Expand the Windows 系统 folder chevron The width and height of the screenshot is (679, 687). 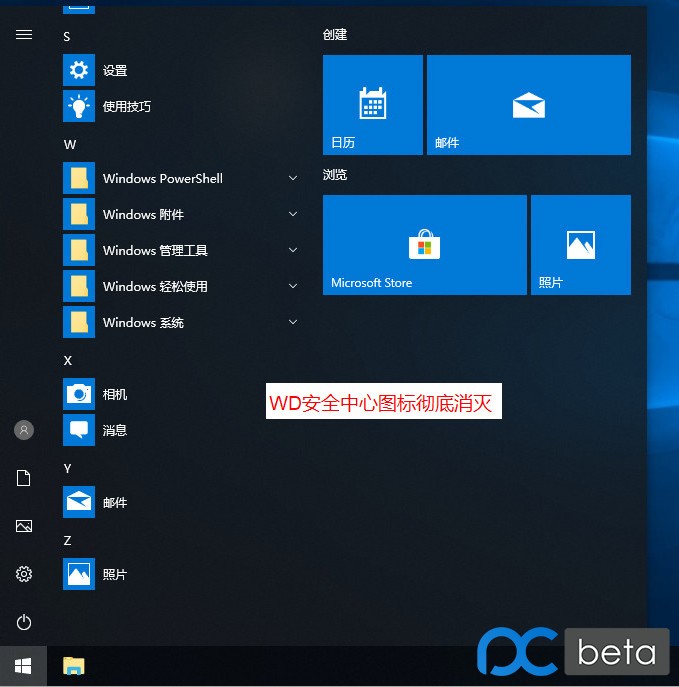293,322
